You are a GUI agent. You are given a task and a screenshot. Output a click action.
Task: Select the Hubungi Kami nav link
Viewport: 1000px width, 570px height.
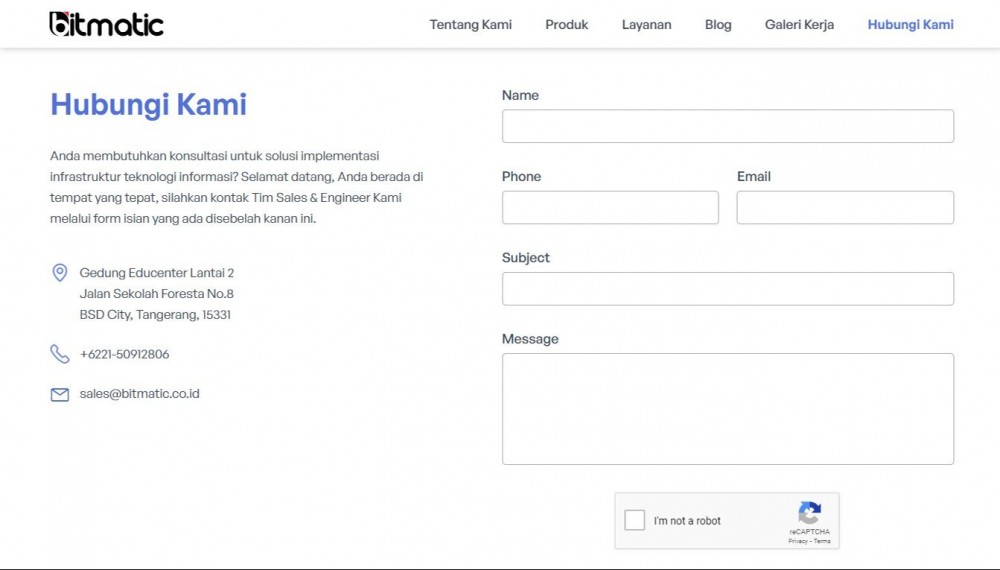(x=911, y=24)
